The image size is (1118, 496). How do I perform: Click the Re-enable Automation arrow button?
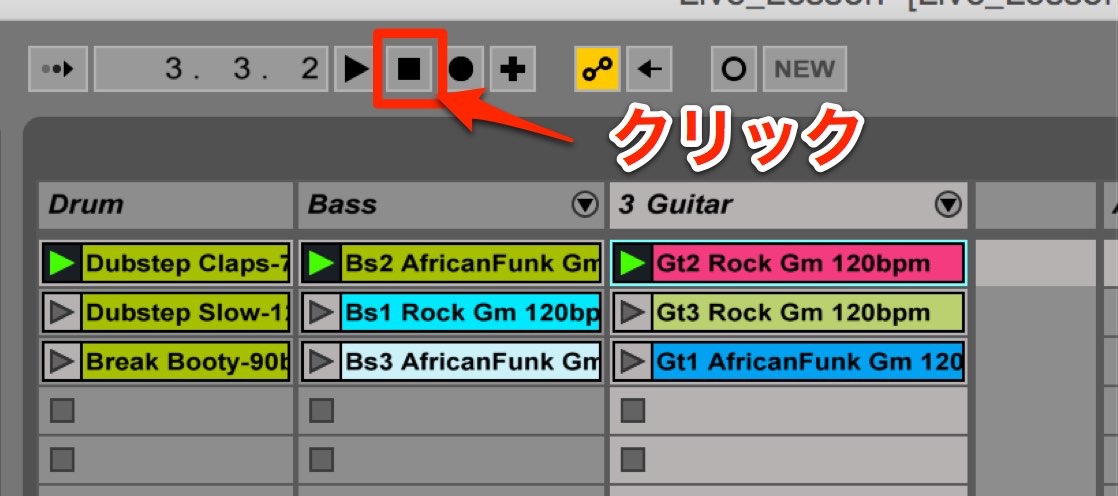point(649,69)
